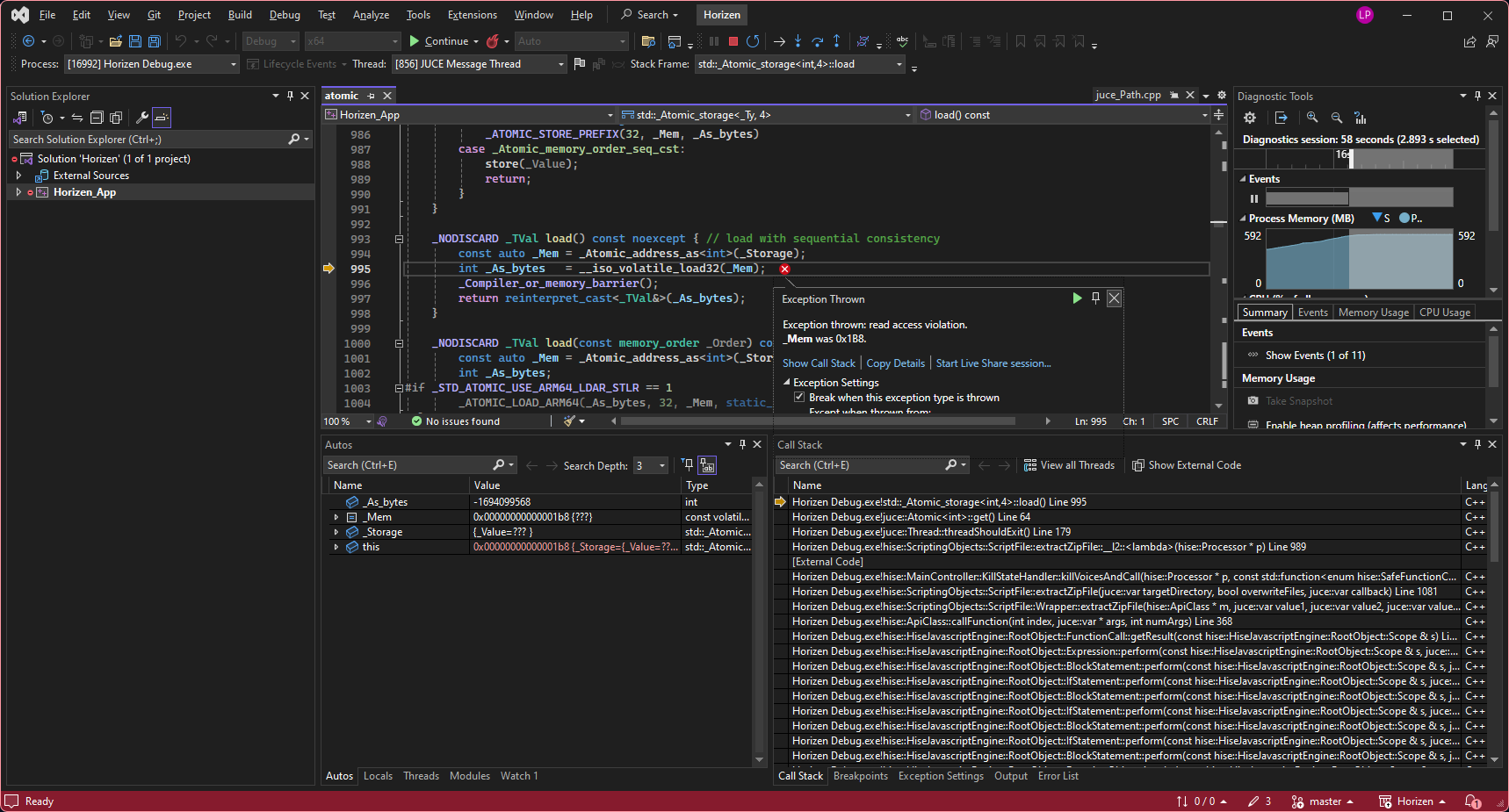Click the red exception error marker

784,269
